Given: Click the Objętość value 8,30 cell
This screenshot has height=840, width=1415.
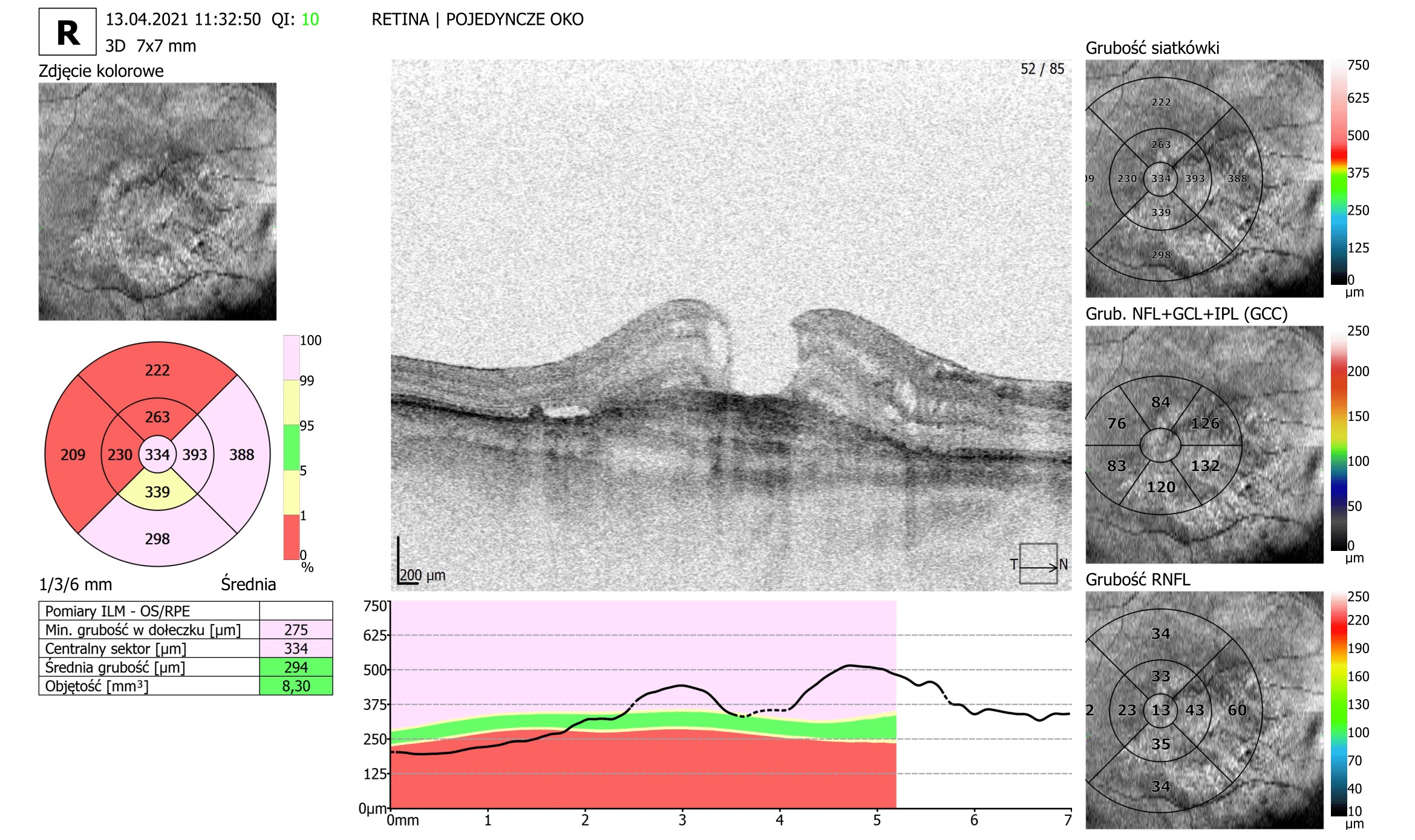Looking at the screenshot, I should pos(296,686).
